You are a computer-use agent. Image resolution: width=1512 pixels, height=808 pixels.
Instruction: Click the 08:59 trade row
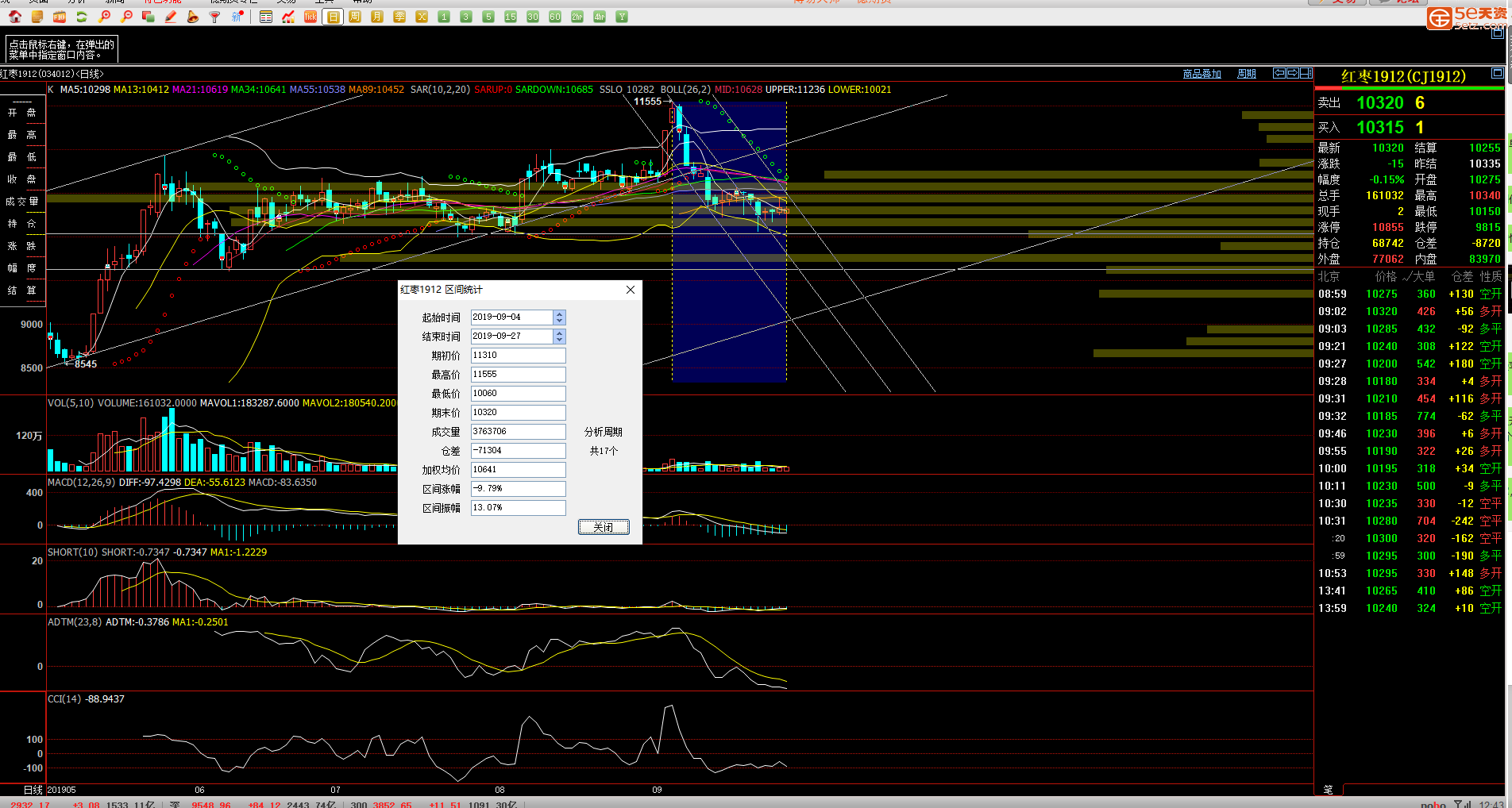pos(1410,294)
